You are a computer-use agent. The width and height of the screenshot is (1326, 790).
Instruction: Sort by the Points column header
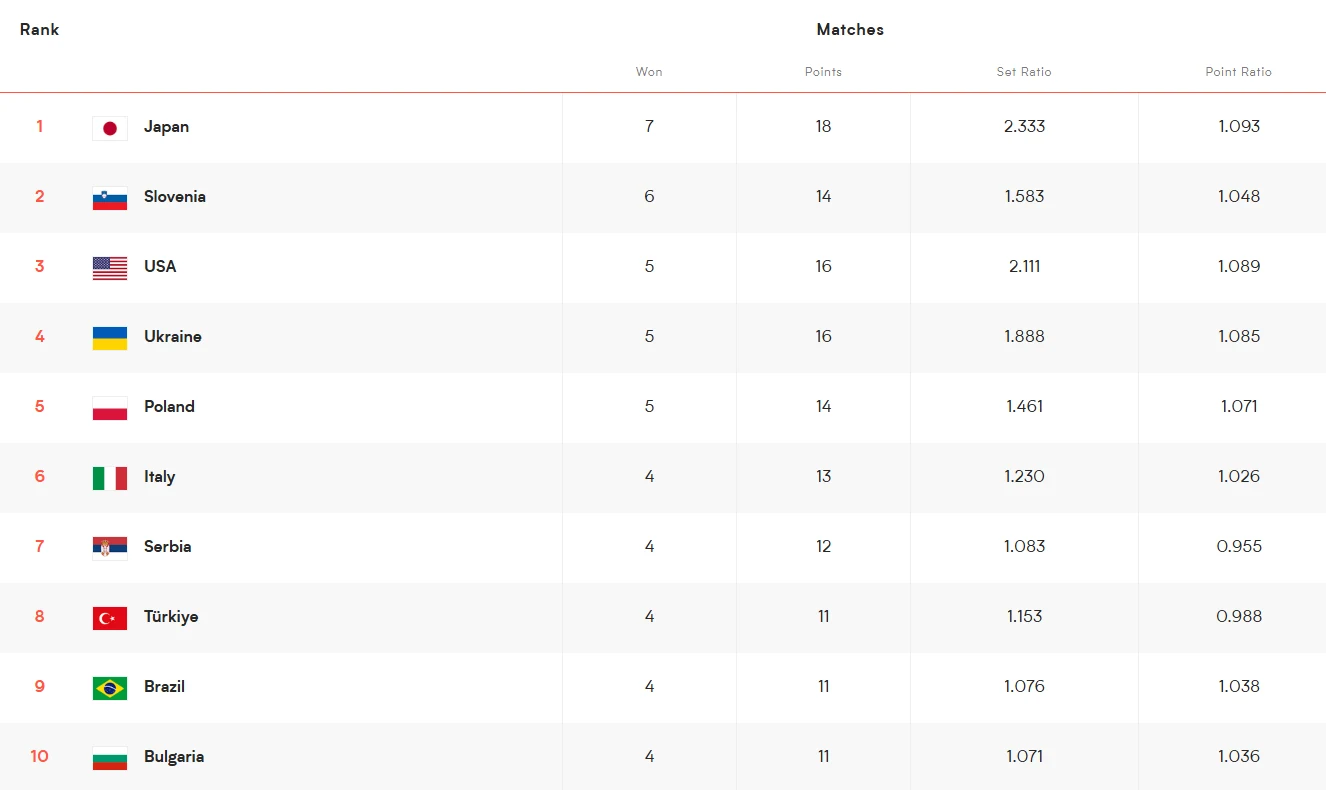pos(823,72)
